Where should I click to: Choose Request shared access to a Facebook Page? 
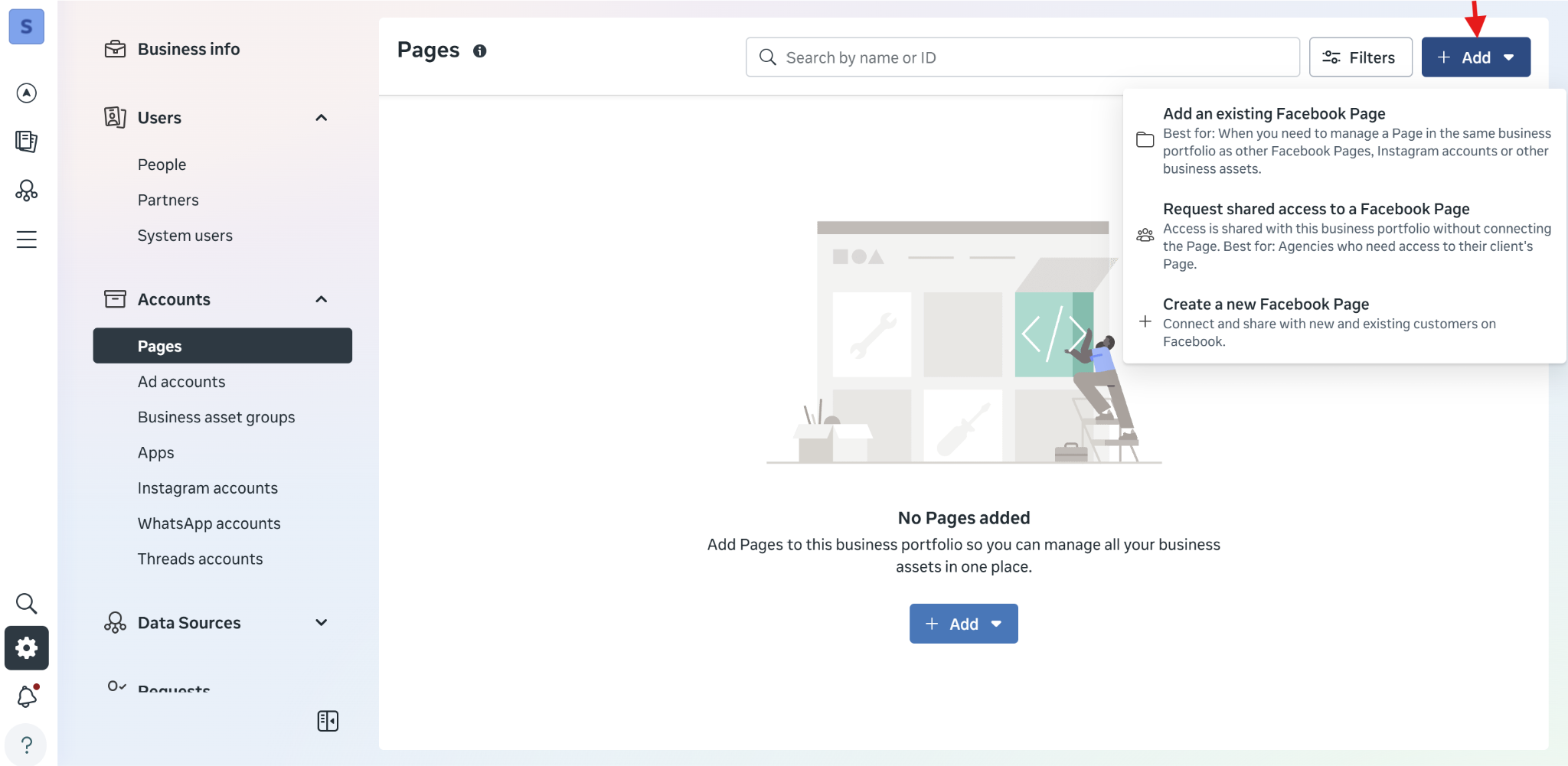[1315, 209]
